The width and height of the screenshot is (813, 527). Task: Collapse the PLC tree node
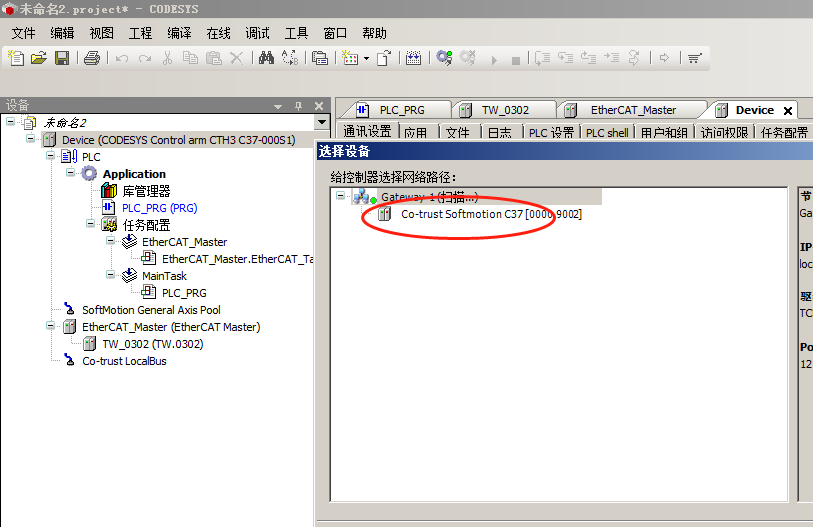point(50,156)
